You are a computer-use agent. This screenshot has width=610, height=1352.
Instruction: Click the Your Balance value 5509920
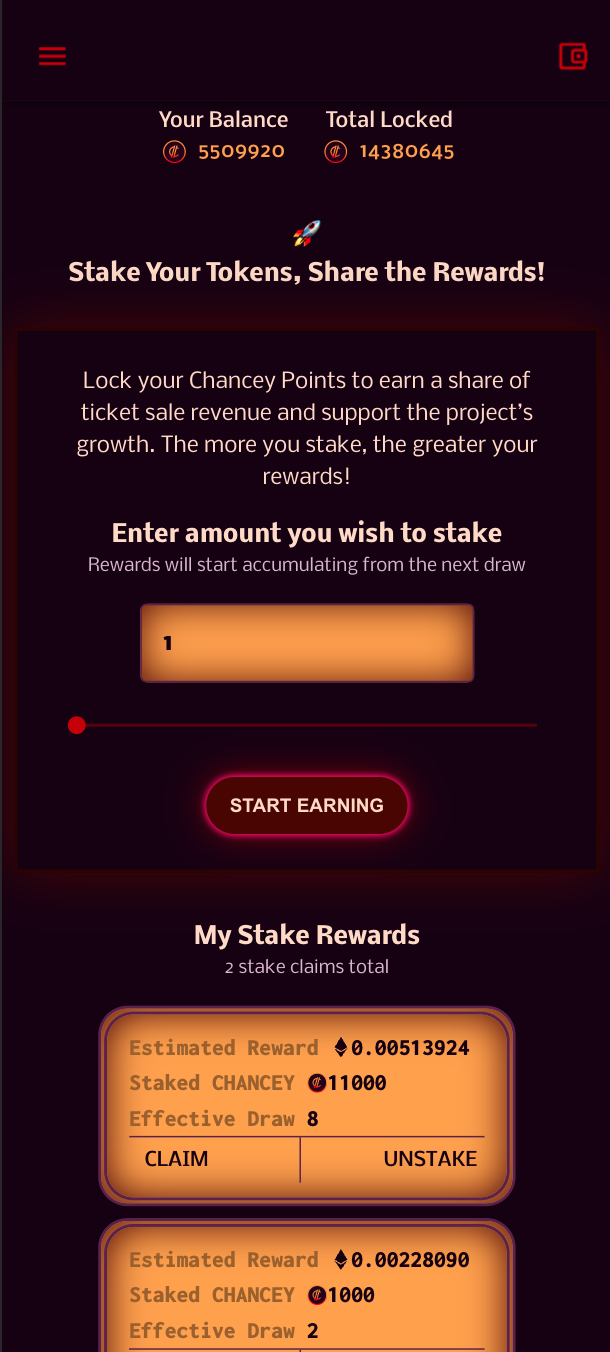241,152
